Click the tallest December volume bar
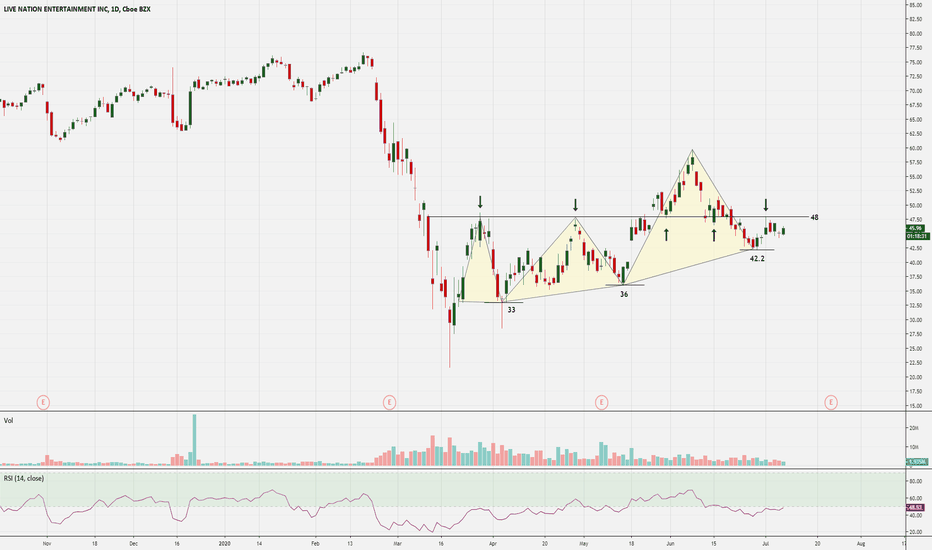The width and height of the screenshot is (932, 550). click(194, 439)
